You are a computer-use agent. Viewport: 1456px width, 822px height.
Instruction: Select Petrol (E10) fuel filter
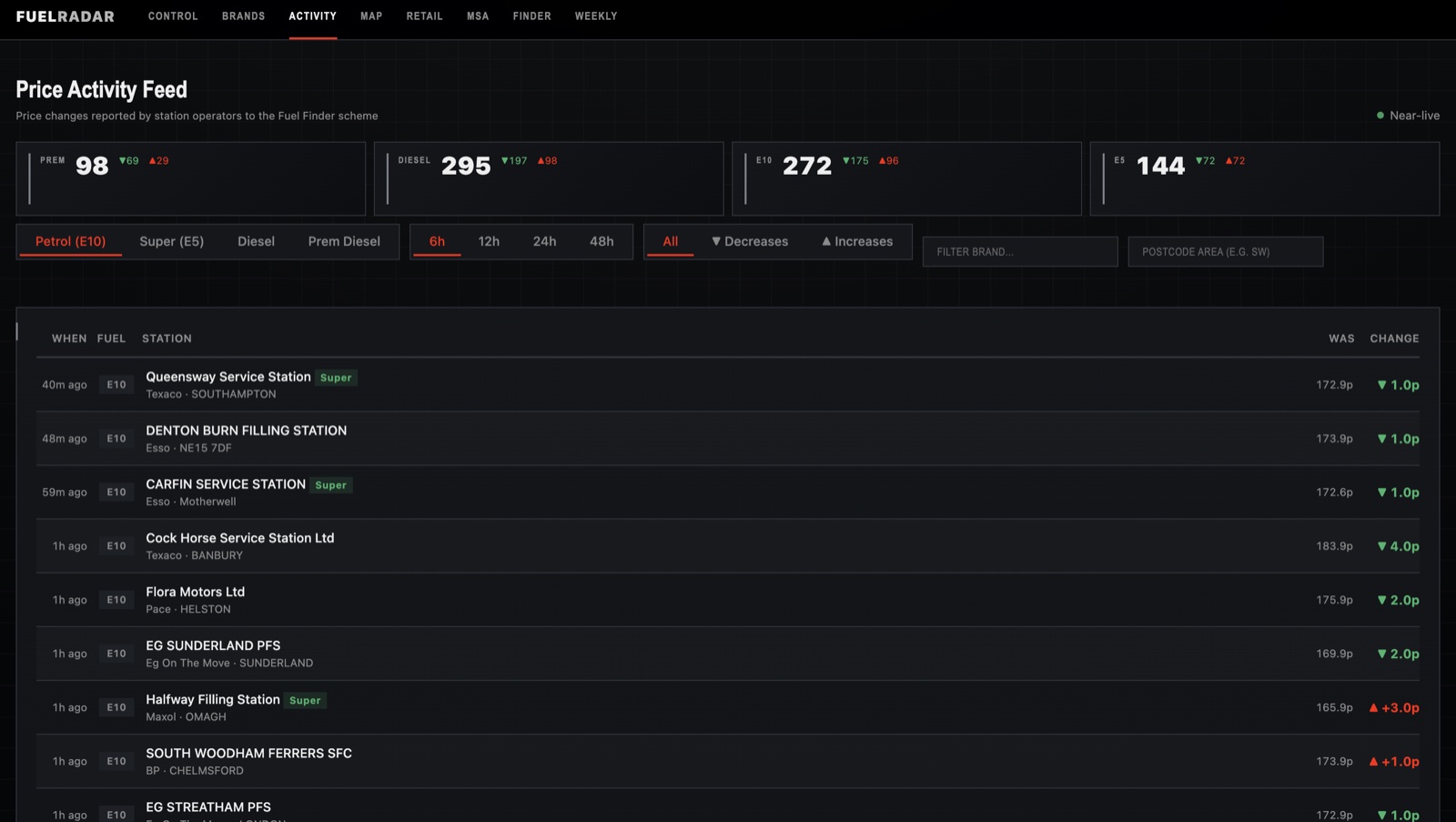pos(71,241)
